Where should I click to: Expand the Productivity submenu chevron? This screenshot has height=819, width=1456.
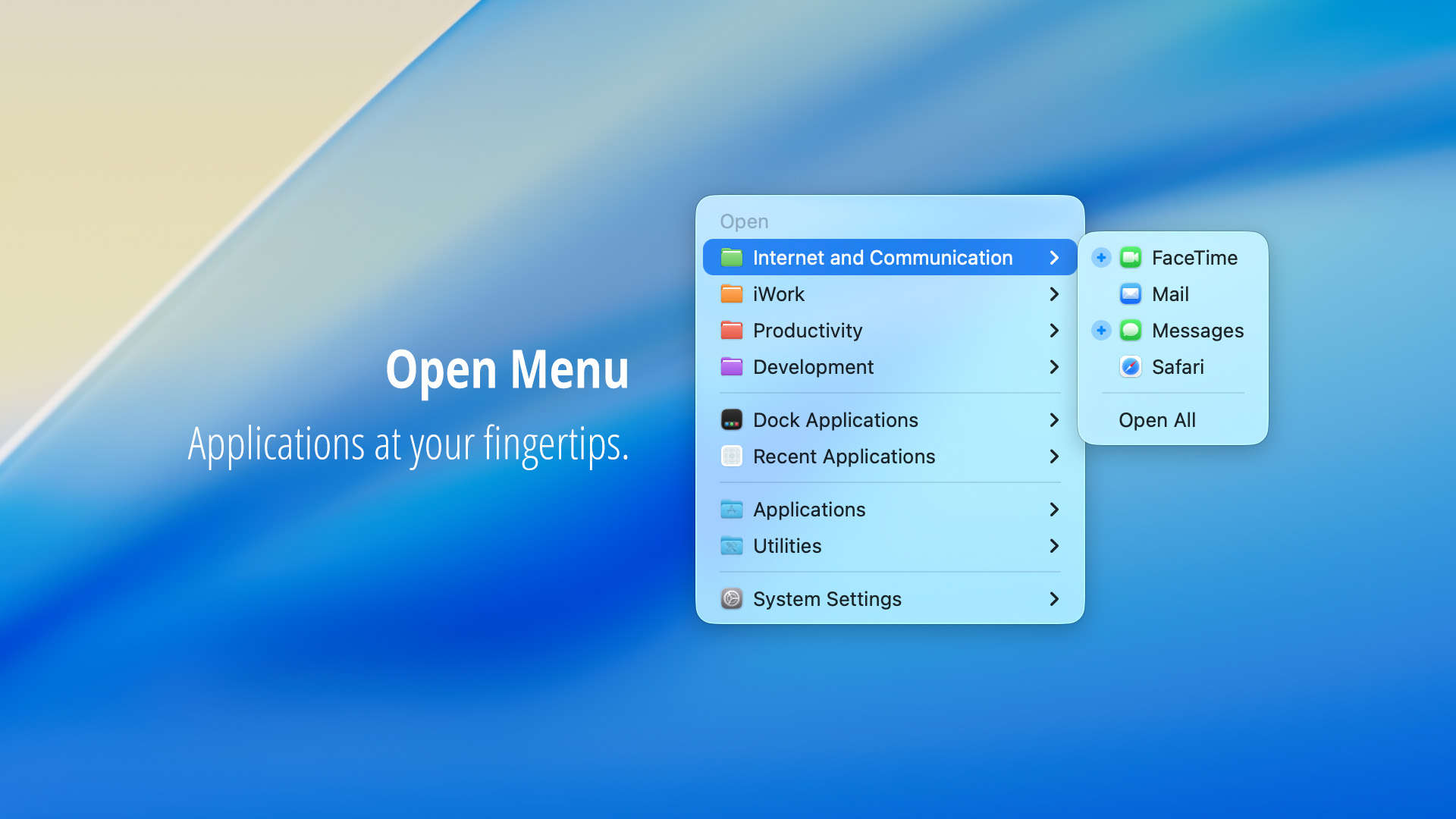[1054, 331]
